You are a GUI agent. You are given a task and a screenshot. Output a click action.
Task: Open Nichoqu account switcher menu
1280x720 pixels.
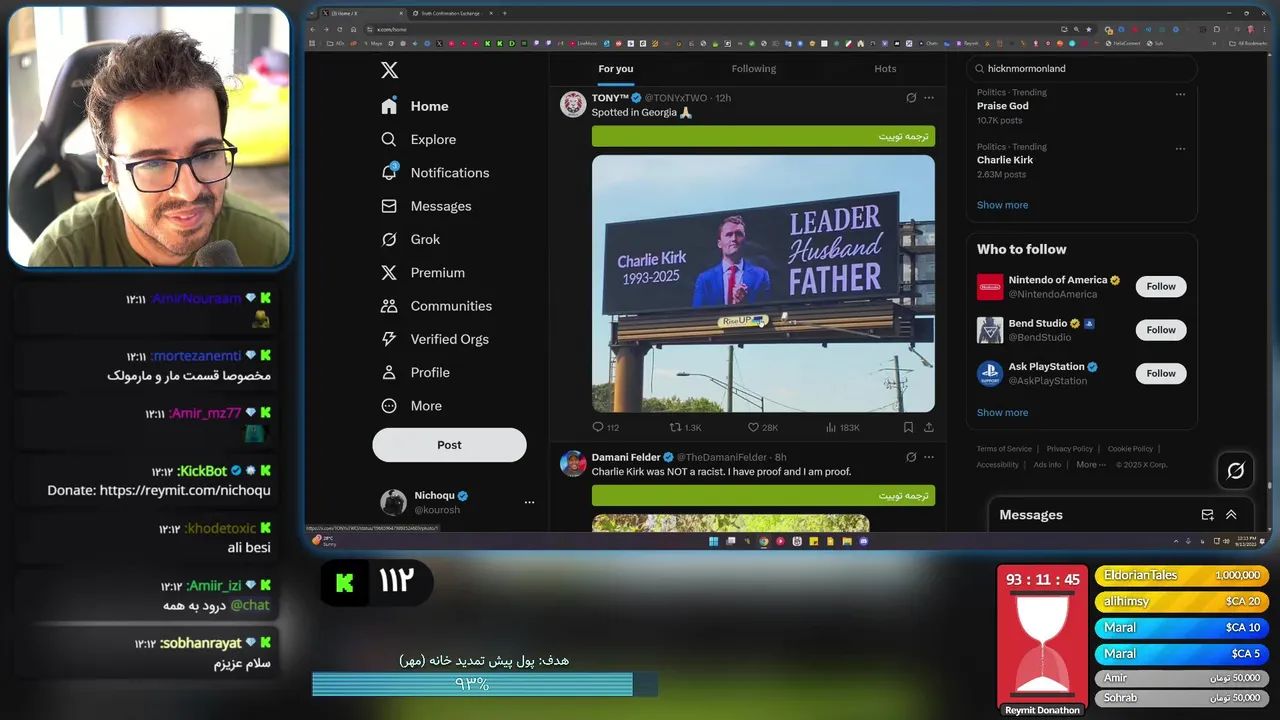[x=529, y=502]
